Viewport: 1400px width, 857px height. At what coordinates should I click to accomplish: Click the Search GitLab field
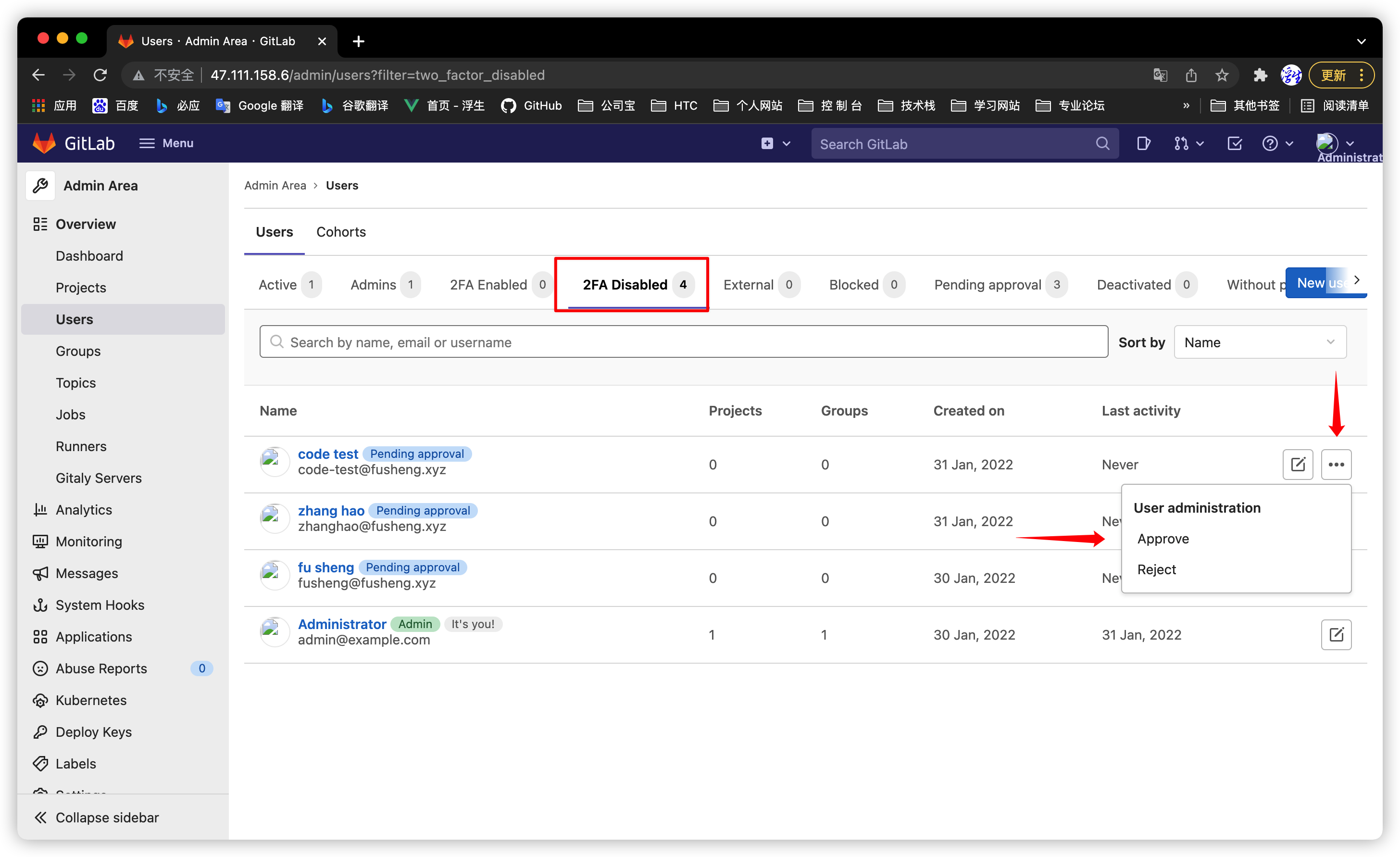click(x=964, y=144)
